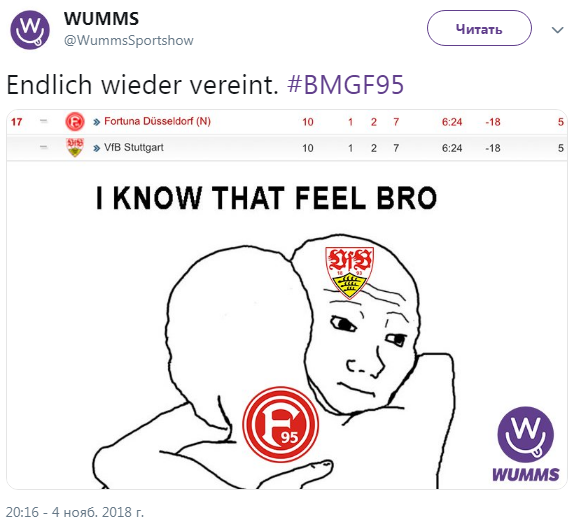The height and width of the screenshot is (531, 575).
Task: Open the meme image of hugging figures
Action: coord(287,325)
